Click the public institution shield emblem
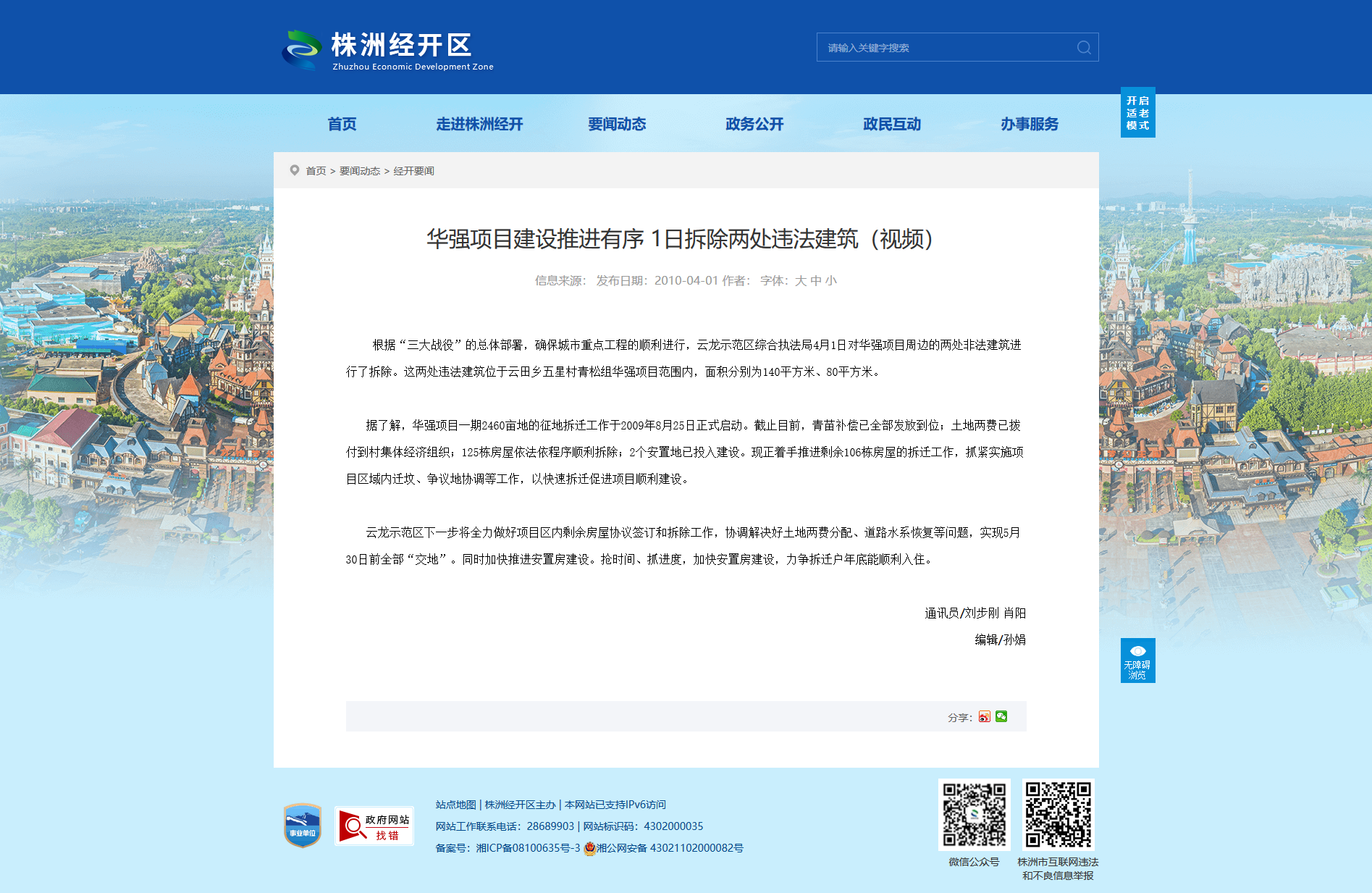 pos(303,826)
